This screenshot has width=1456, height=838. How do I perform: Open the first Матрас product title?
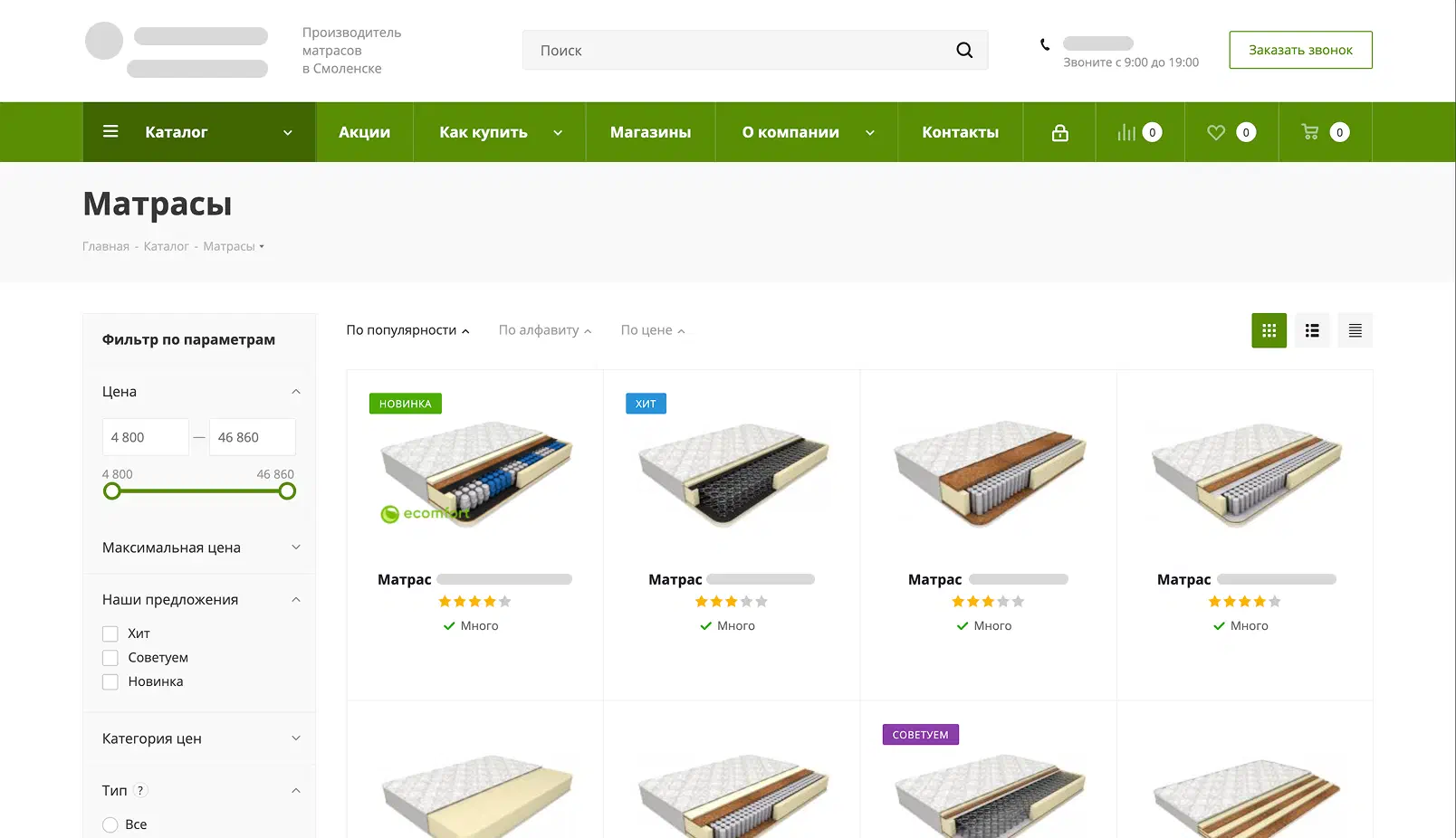click(x=474, y=579)
